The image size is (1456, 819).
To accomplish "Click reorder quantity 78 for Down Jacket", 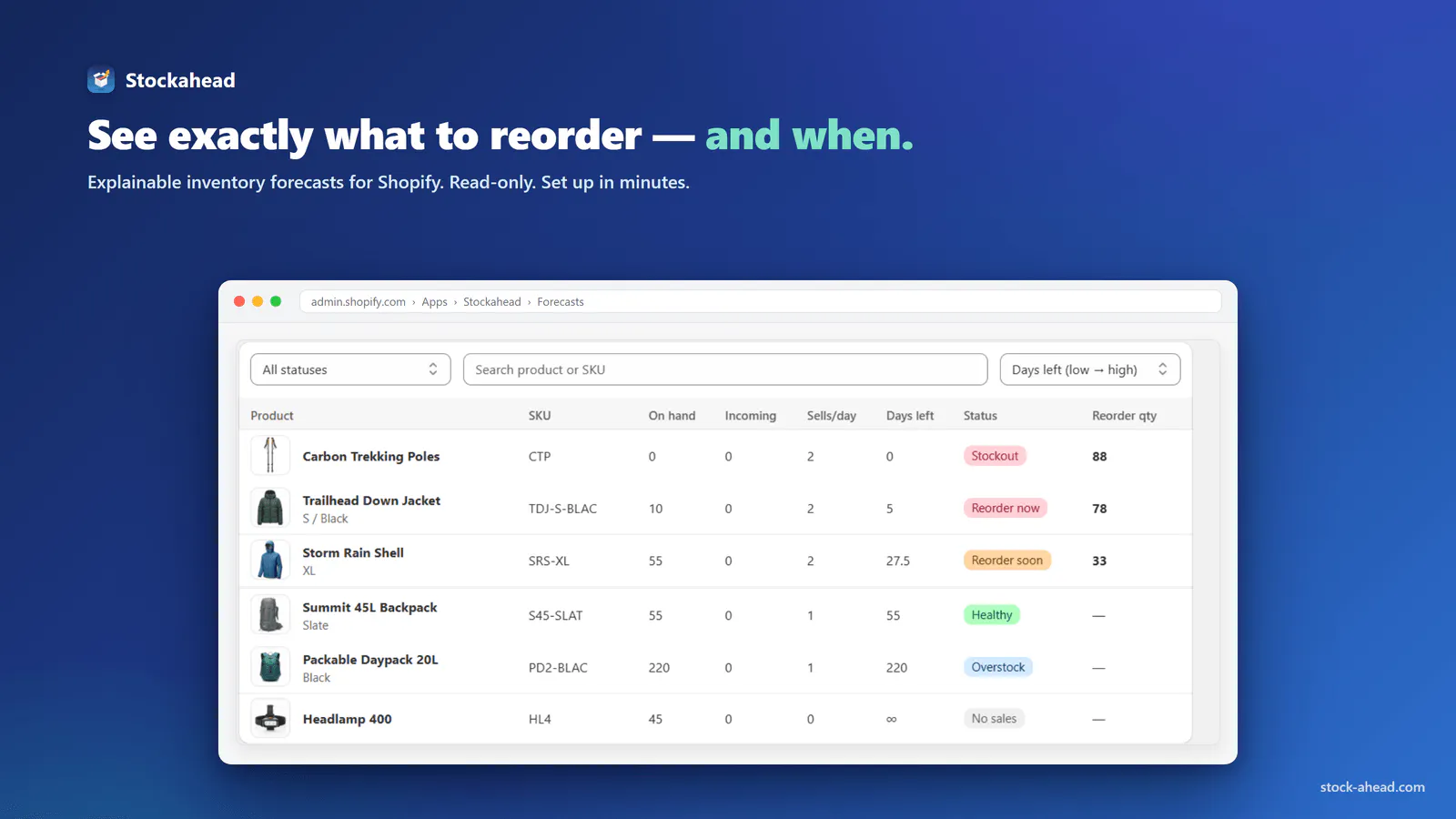I will (1099, 509).
